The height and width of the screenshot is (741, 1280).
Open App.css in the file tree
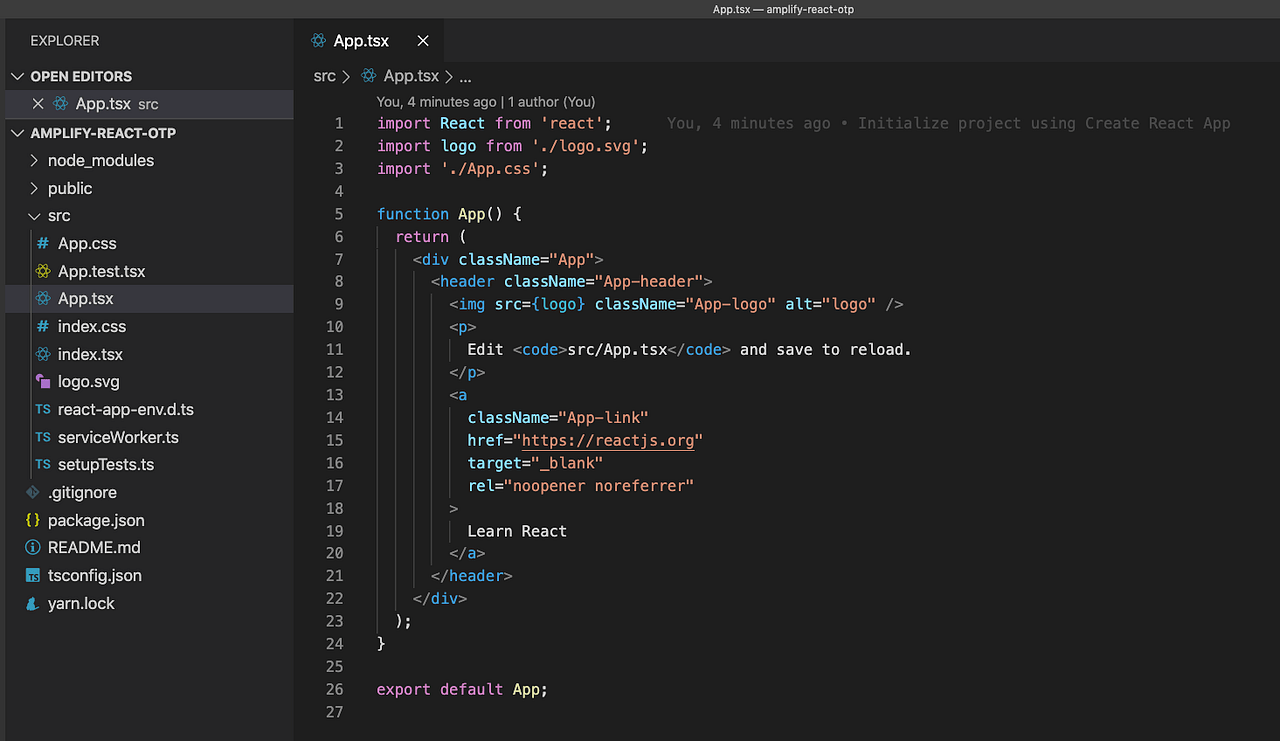tap(87, 243)
